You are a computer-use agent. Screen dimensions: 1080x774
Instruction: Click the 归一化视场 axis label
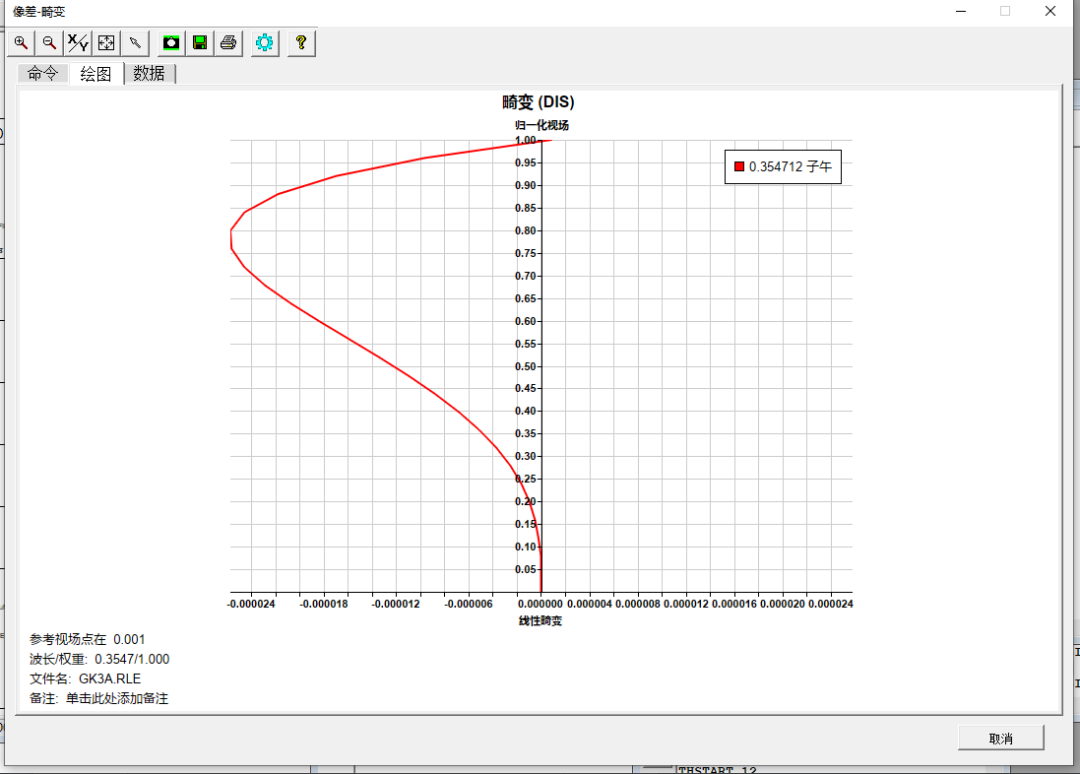pos(541,125)
